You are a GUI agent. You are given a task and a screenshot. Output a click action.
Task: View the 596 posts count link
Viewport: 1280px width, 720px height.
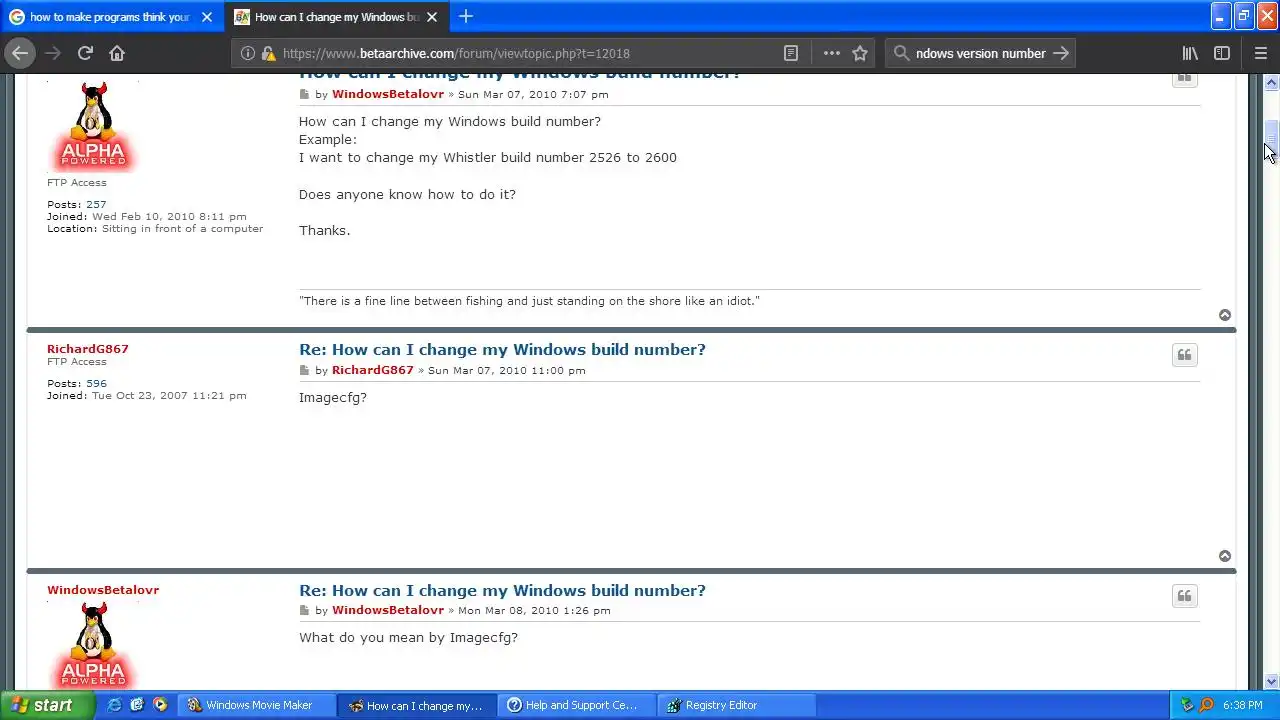point(96,383)
